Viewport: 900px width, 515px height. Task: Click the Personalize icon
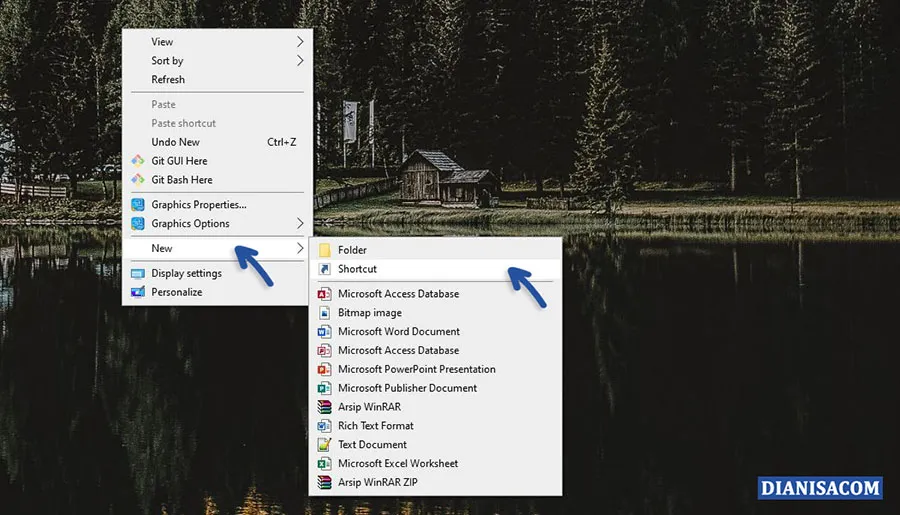tap(138, 293)
